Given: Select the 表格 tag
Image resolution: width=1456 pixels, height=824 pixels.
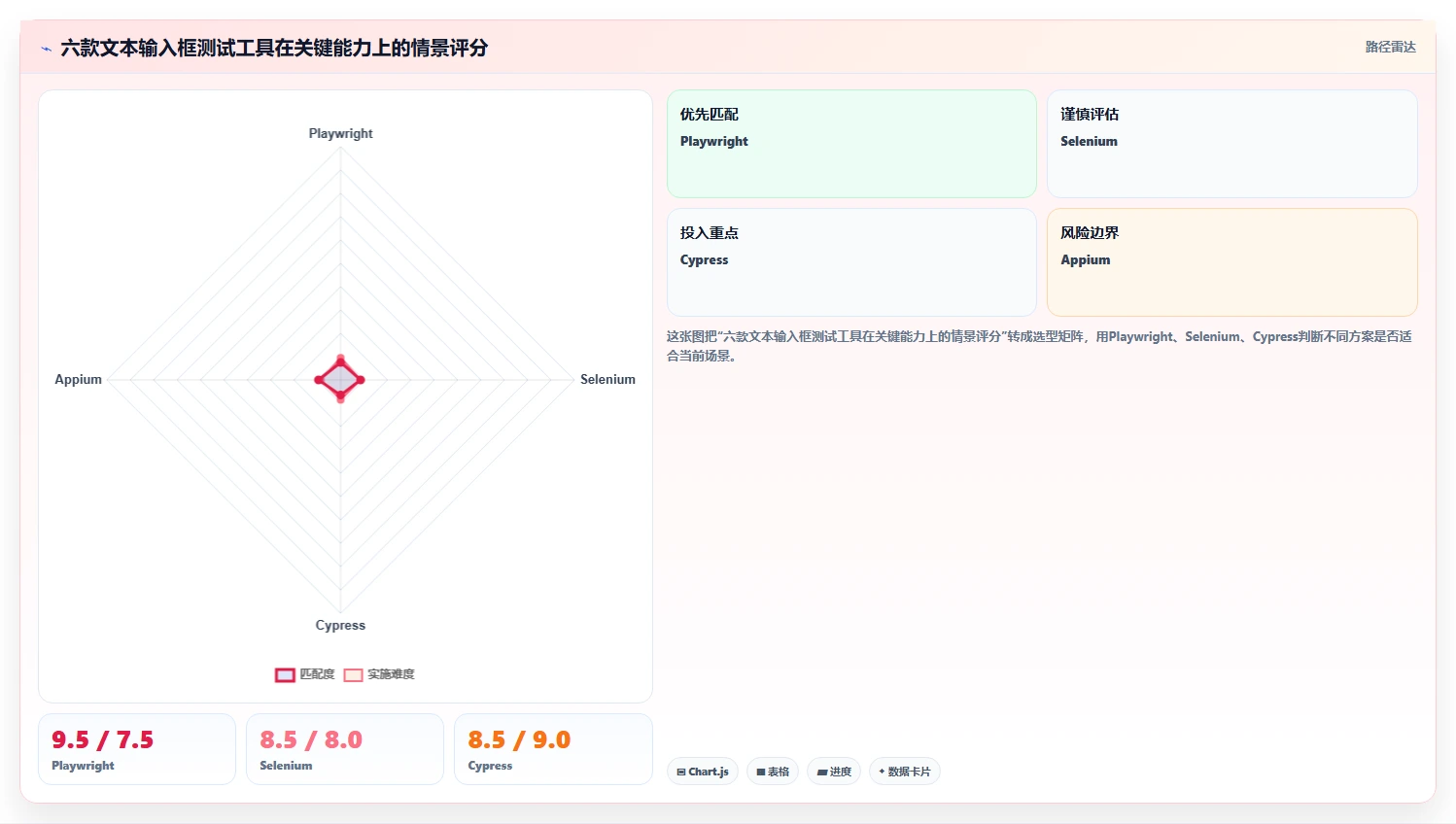Looking at the screenshot, I should [x=773, y=772].
